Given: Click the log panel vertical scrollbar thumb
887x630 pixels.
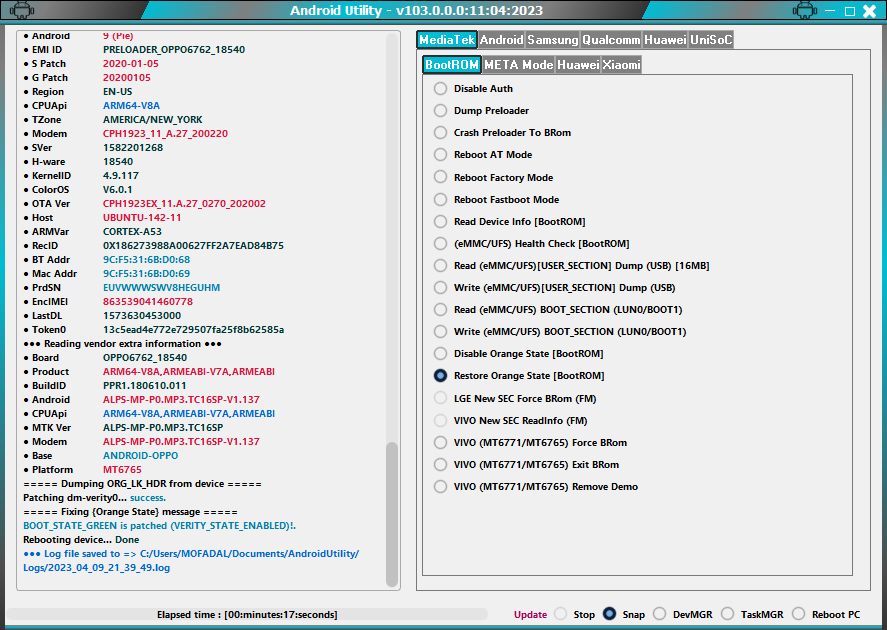Looking at the screenshot, I should (x=391, y=515).
